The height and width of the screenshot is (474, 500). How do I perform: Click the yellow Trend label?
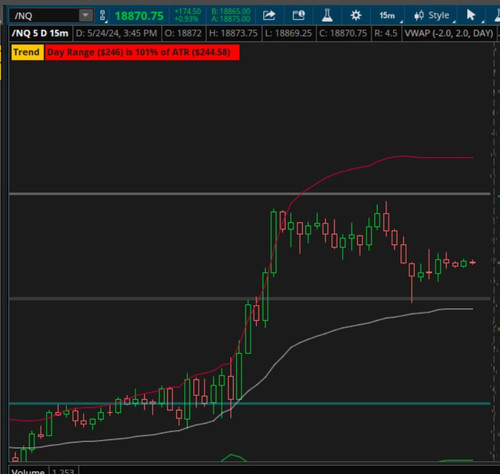click(27, 52)
